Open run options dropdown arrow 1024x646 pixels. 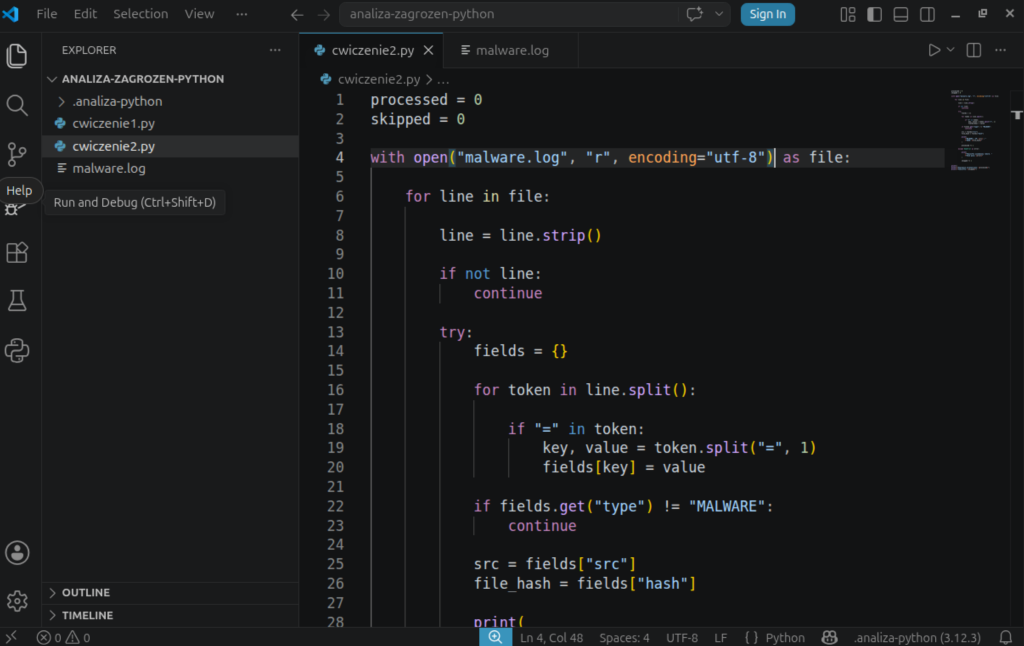[x=950, y=50]
